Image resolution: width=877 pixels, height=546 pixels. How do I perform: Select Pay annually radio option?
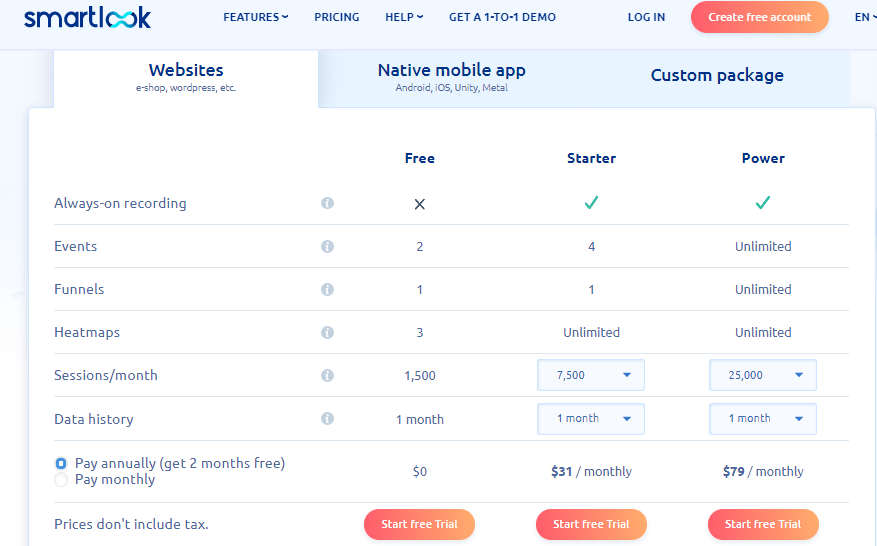pyautogui.click(x=61, y=463)
